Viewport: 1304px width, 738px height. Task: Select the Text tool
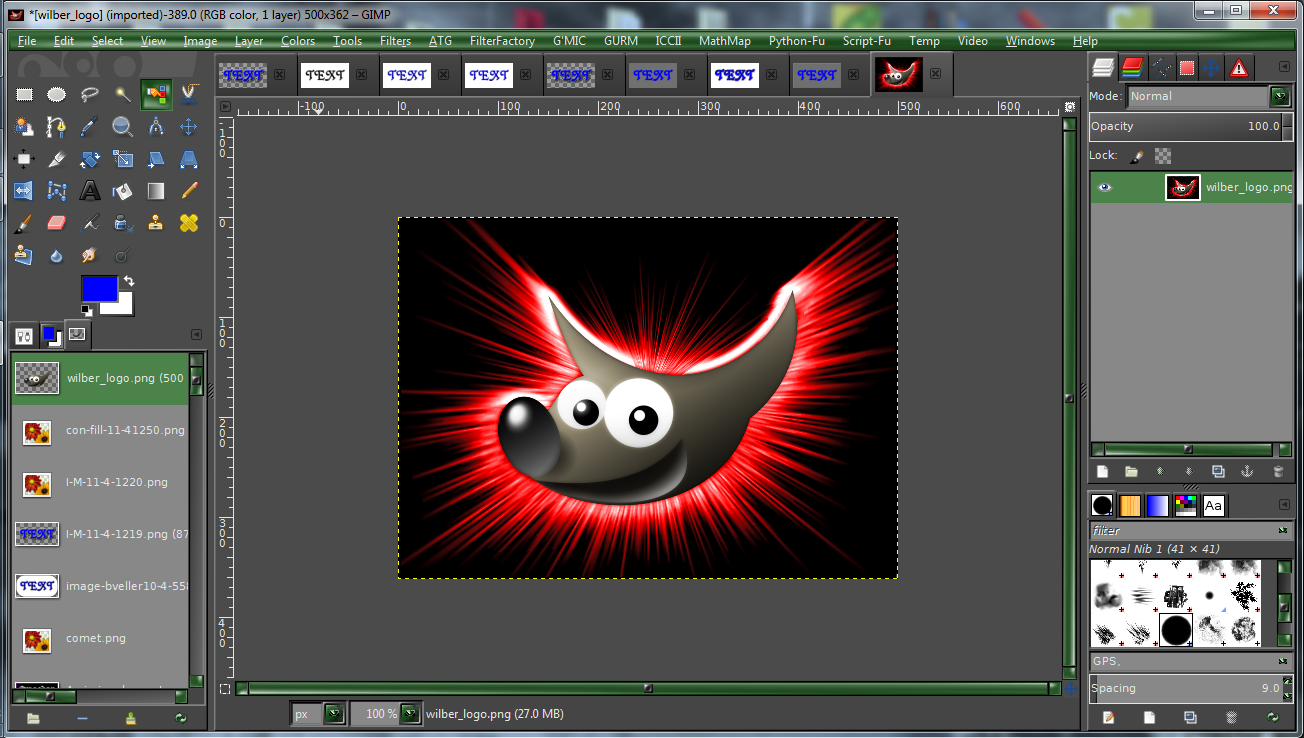(x=88, y=190)
